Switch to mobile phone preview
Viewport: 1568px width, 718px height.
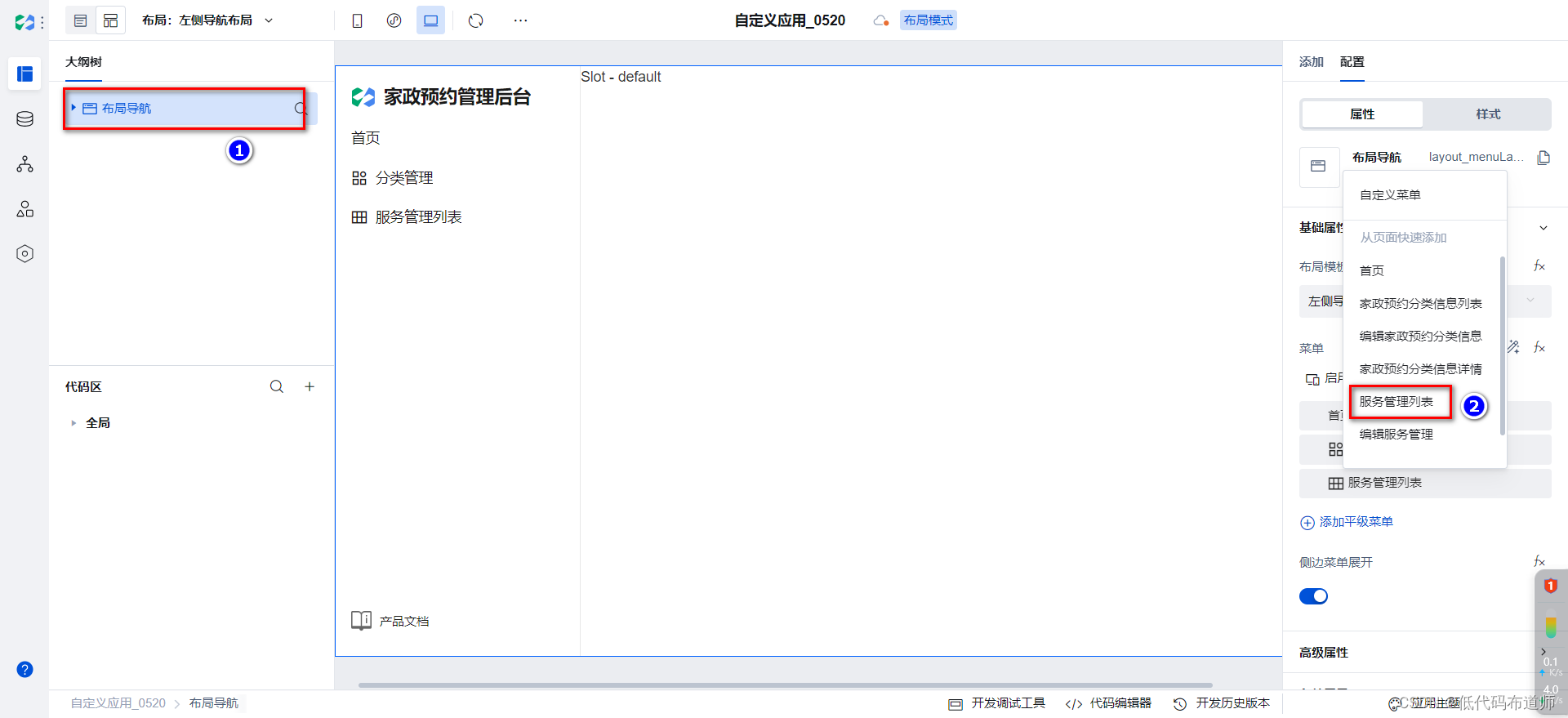click(x=357, y=20)
